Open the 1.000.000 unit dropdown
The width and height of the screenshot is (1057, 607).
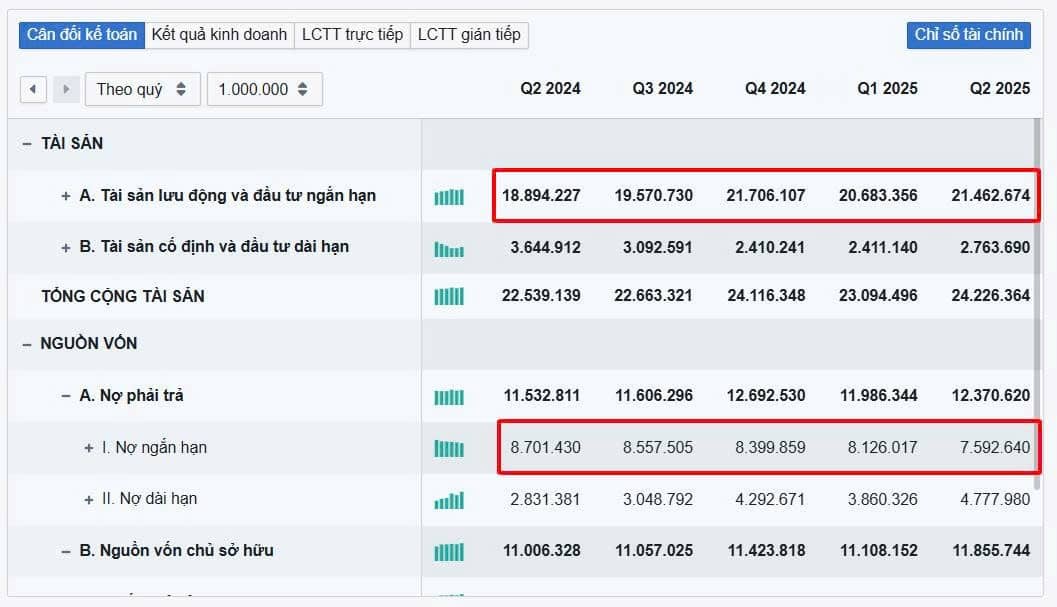click(x=264, y=89)
